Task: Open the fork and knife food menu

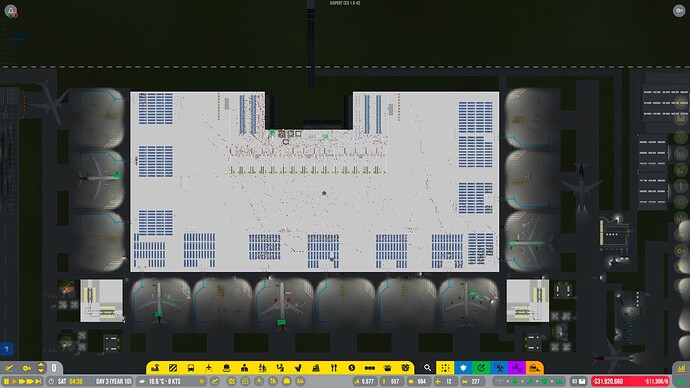Action: (334, 368)
